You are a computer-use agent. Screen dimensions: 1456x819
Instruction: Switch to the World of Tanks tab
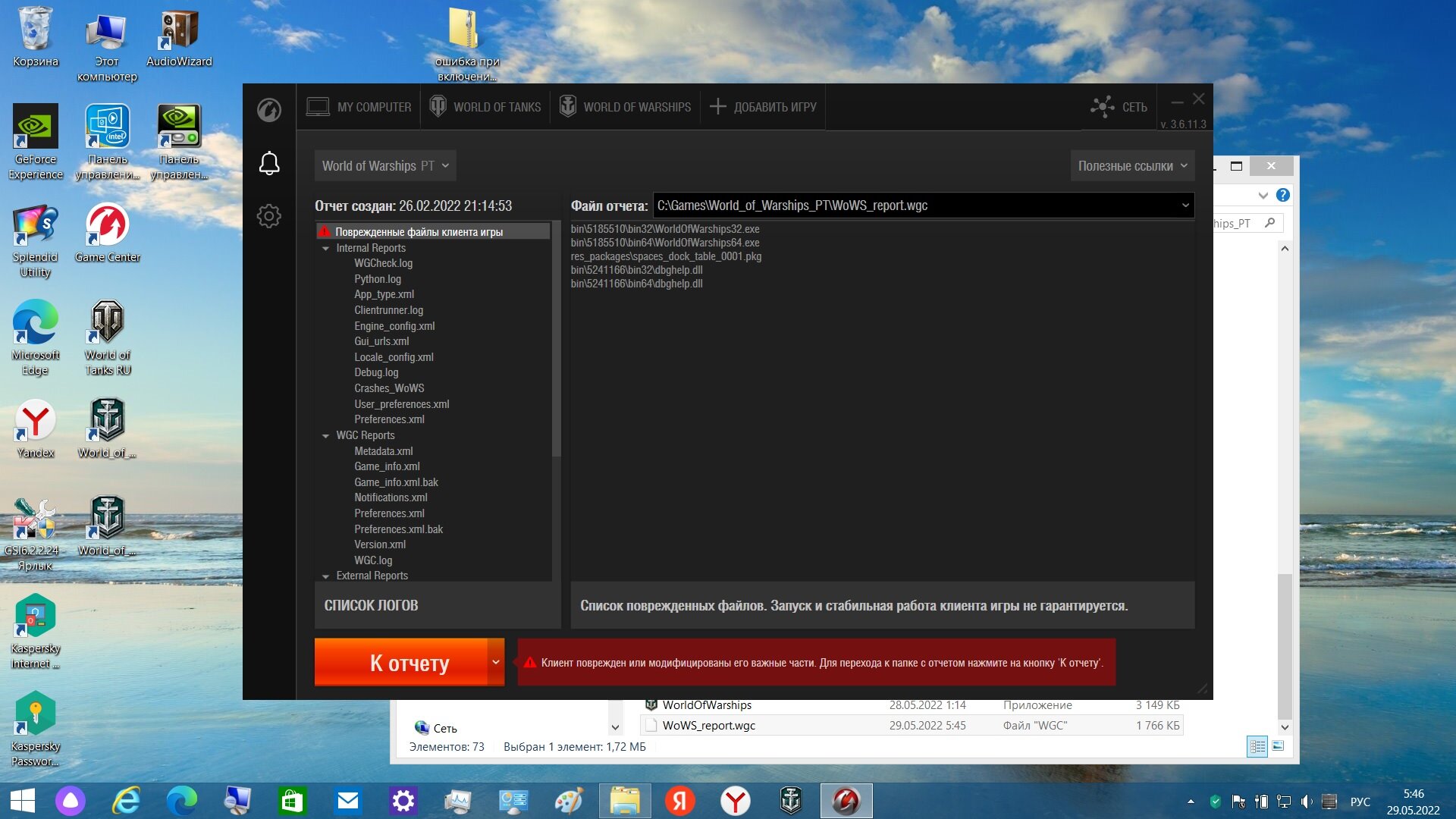[x=485, y=107]
